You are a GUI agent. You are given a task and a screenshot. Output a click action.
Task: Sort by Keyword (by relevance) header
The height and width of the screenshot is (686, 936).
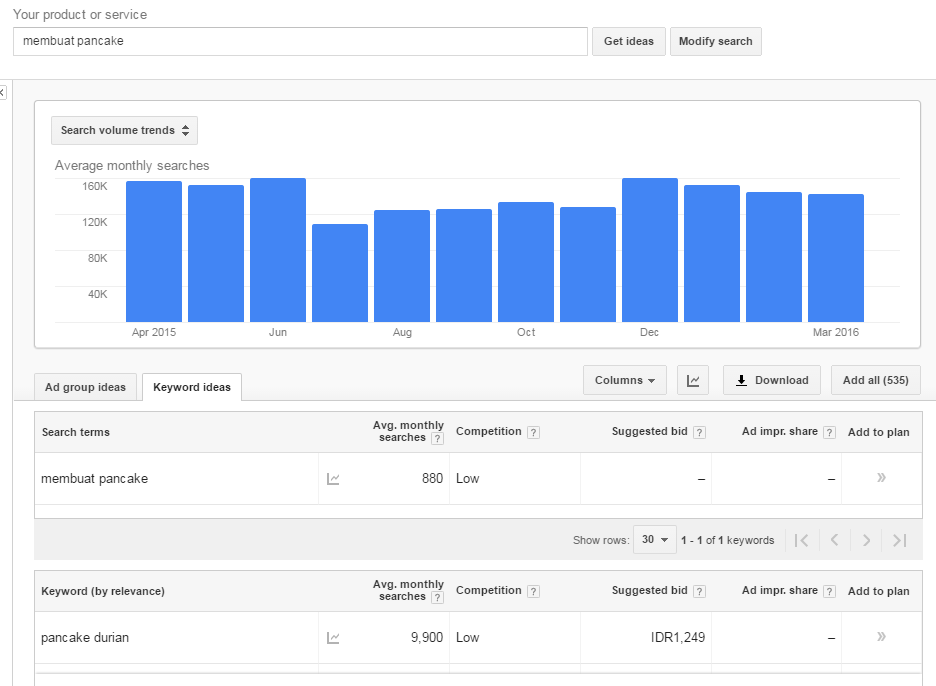click(103, 591)
